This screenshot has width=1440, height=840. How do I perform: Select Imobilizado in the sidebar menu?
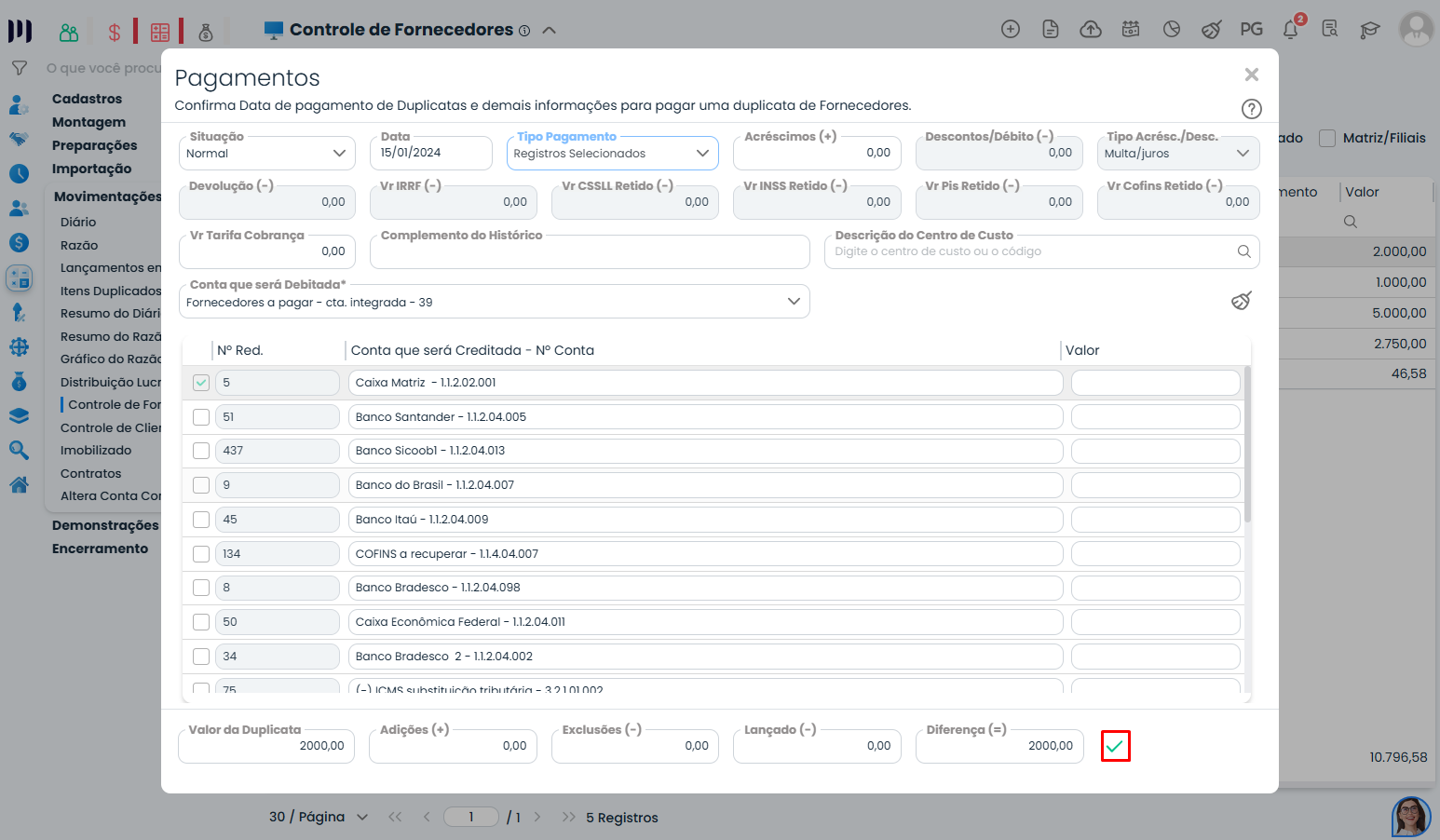click(x=96, y=450)
